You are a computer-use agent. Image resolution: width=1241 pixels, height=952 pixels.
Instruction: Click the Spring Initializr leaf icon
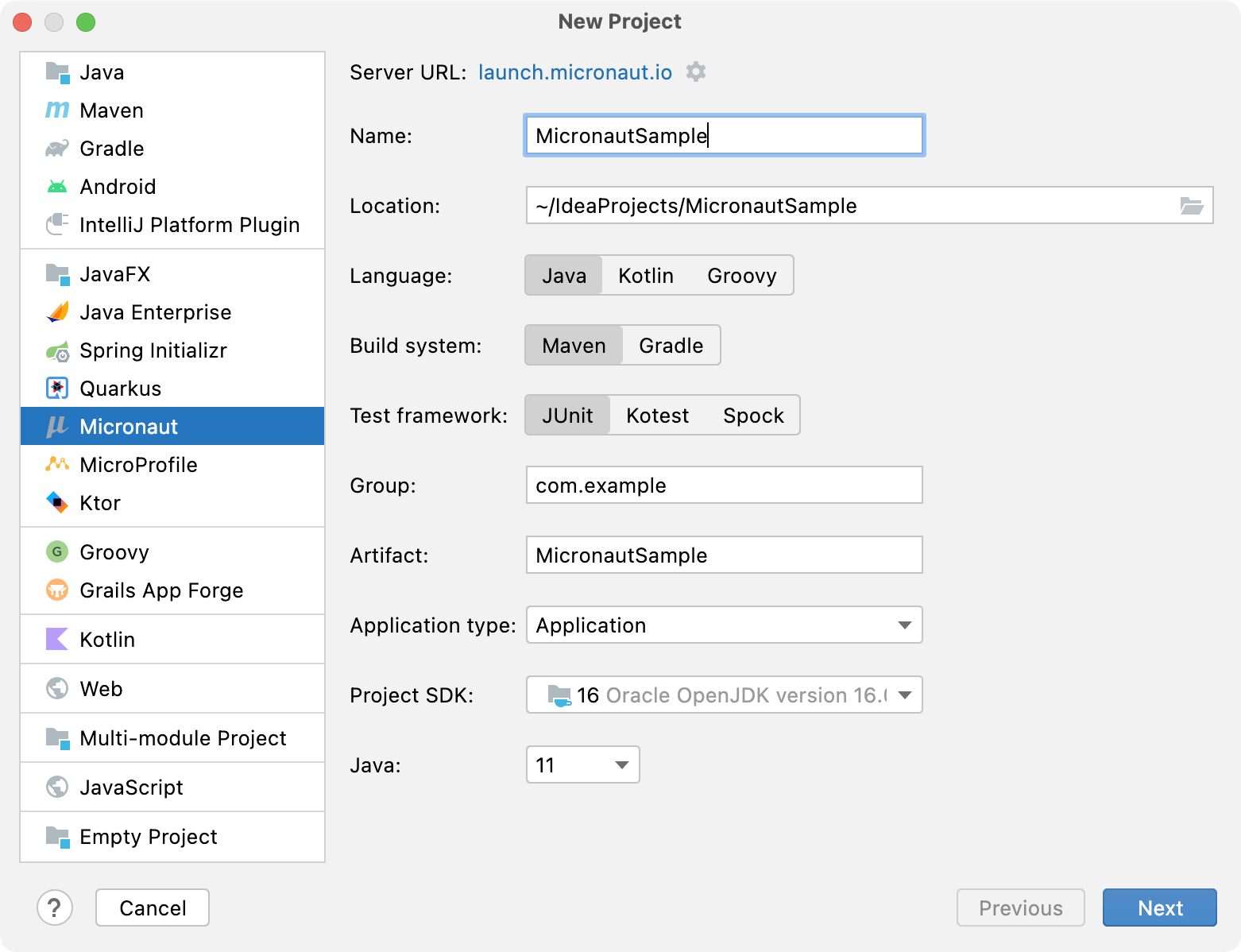[57, 350]
